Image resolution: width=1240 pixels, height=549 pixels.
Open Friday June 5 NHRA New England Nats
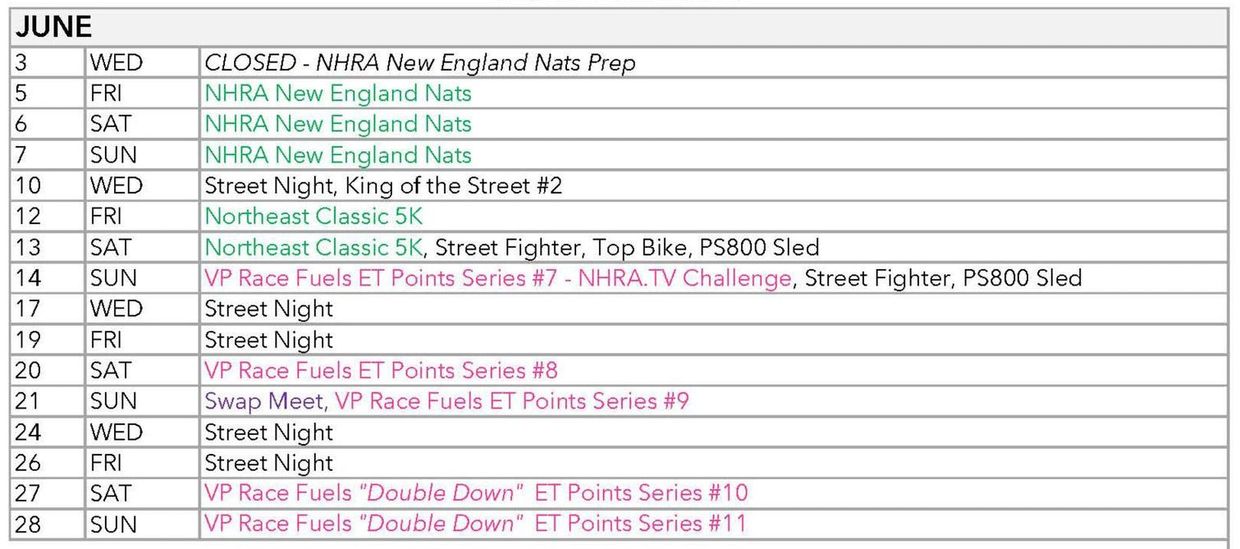pos(338,94)
